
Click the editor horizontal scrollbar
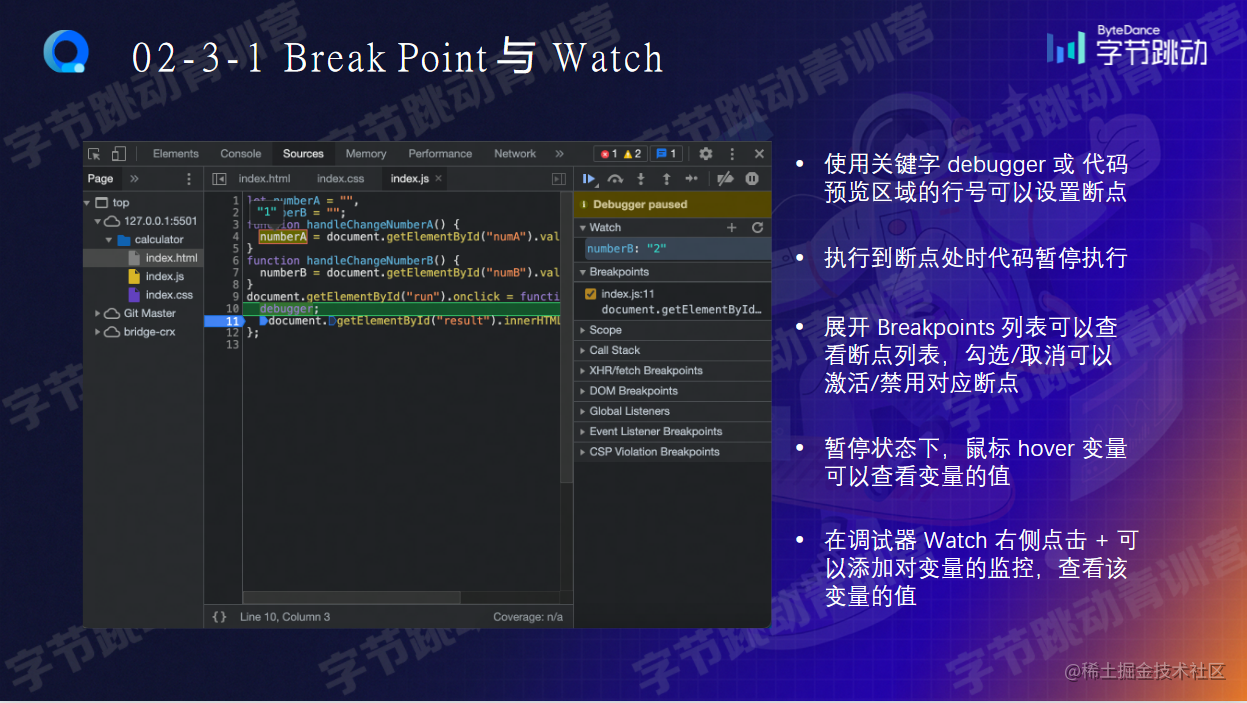pyautogui.click(x=353, y=598)
